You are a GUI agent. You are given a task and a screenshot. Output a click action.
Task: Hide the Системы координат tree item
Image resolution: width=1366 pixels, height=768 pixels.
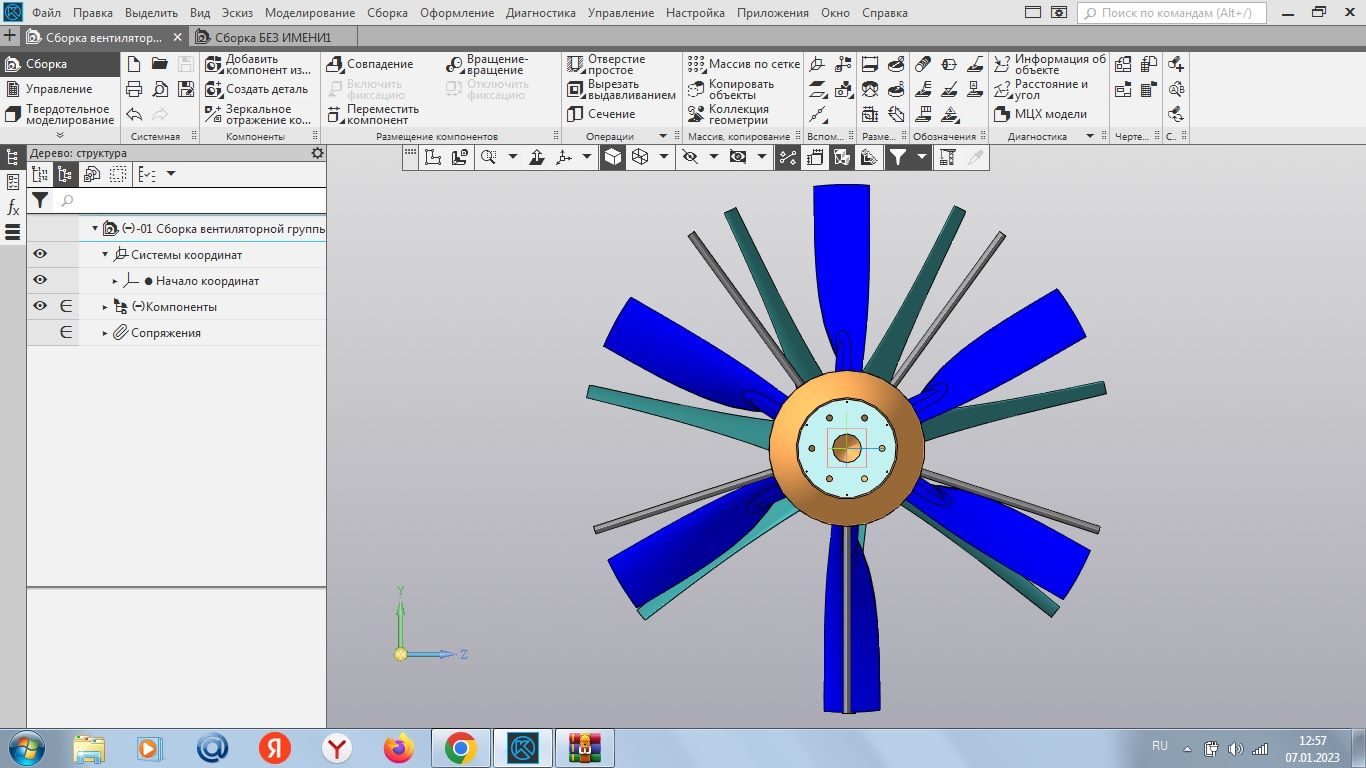(40, 255)
